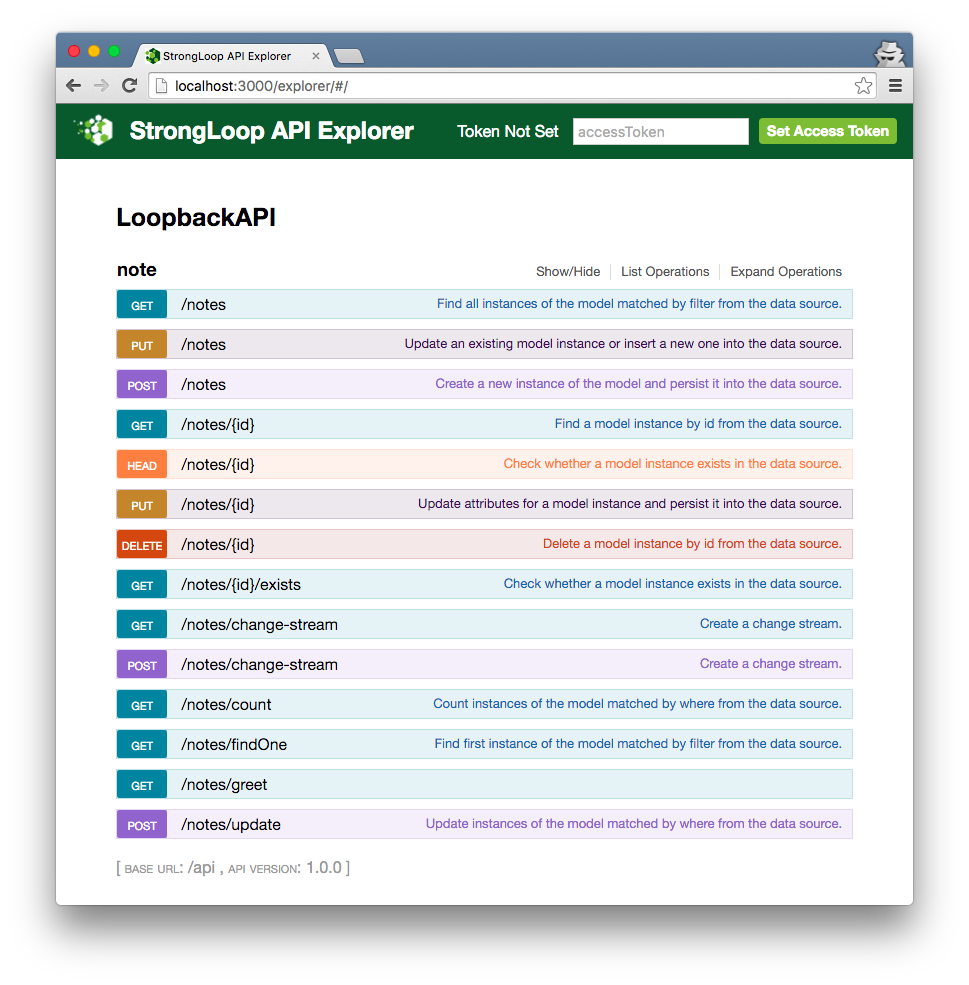Click the POST badge for /notes/change-stream

coord(142,665)
